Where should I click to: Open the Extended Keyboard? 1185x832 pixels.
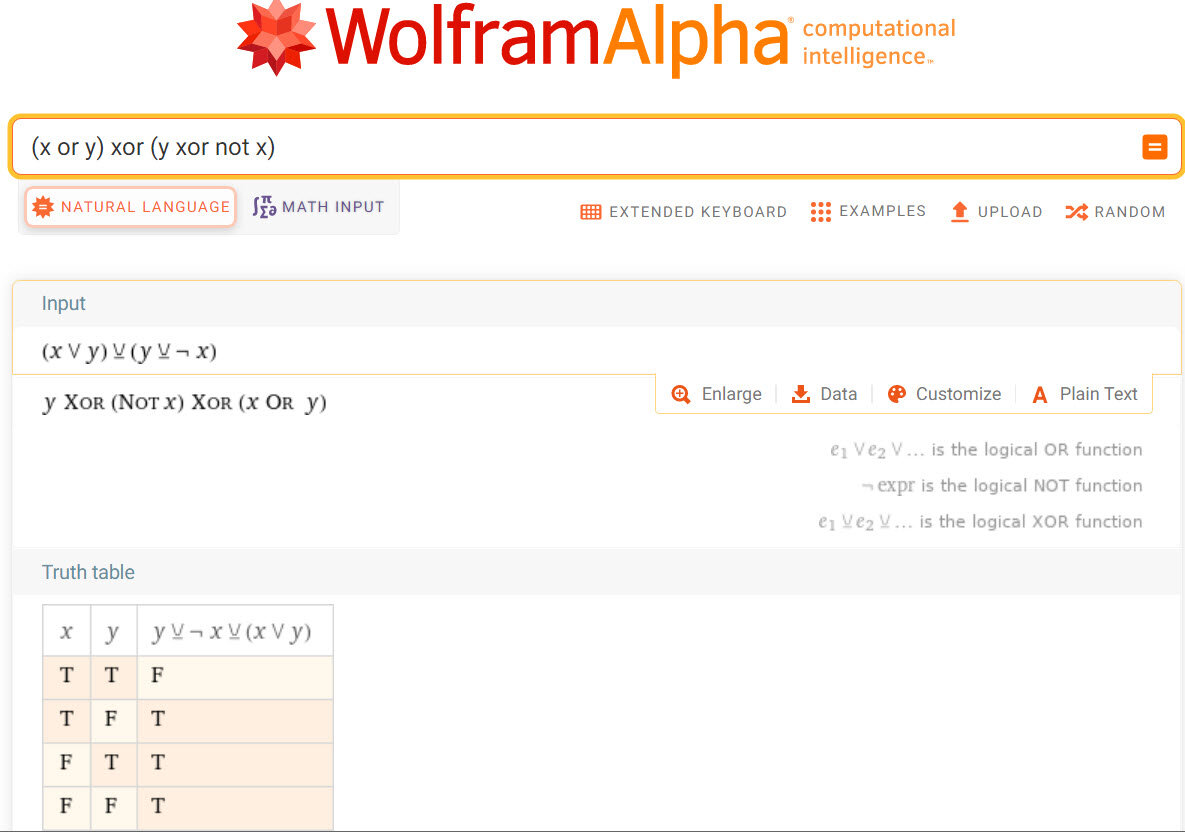click(x=683, y=212)
